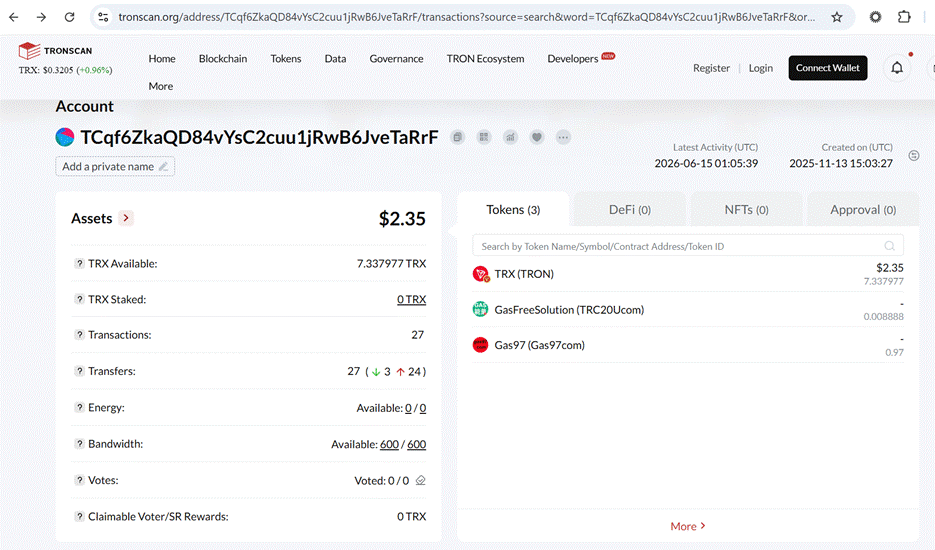This screenshot has width=935, height=550.
Task: Click Add a private name button
Action: point(115,166)
